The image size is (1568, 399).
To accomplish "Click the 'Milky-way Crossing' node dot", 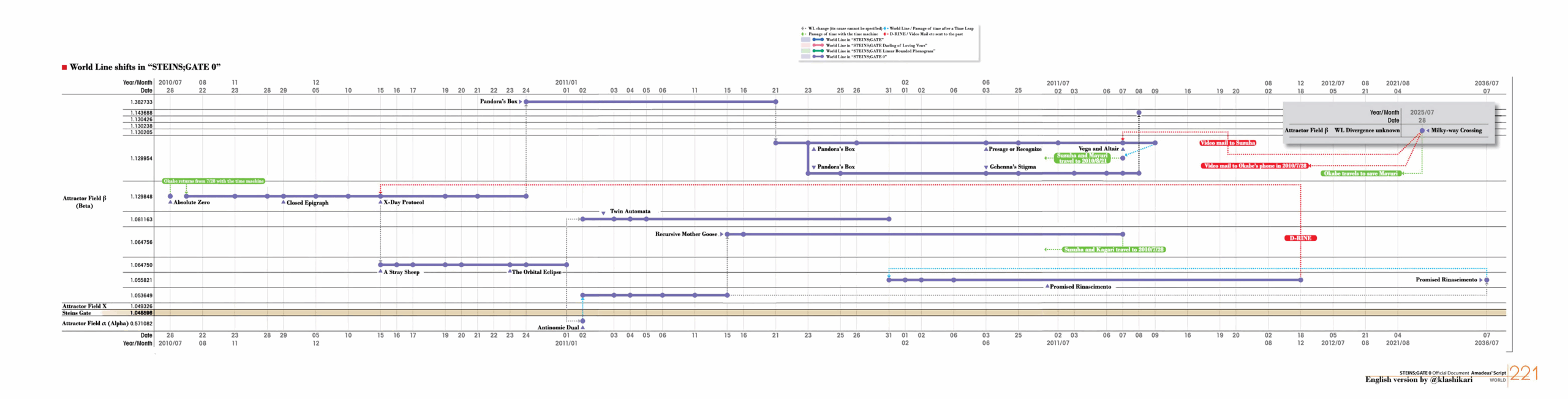I will pyautogui.click(x=1422, y=131).
